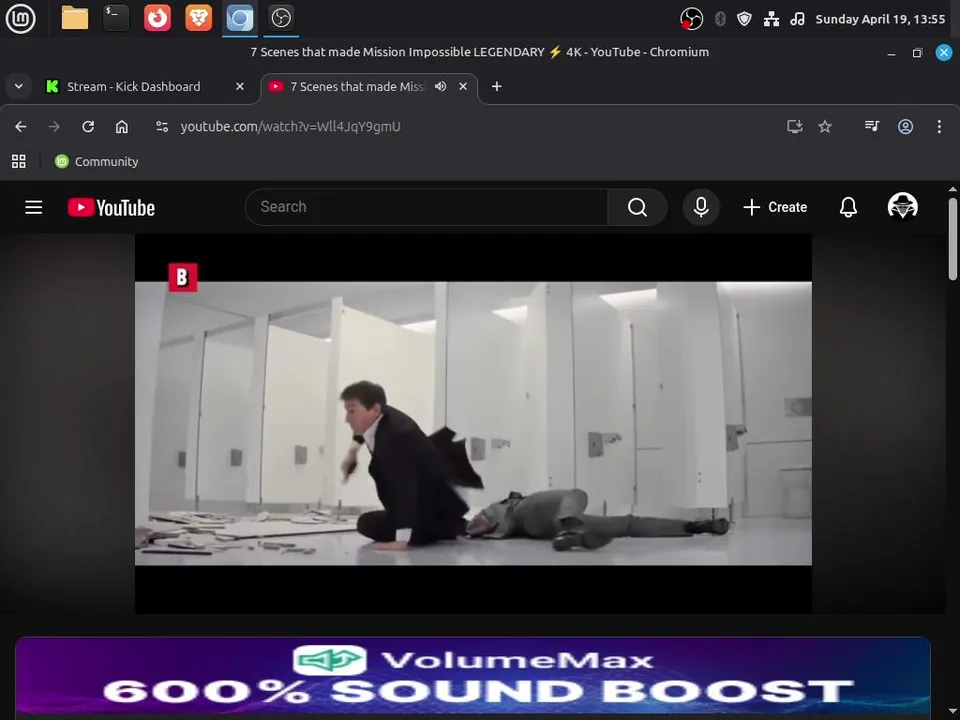Screen dimensions: 960x720
Task: Close the Stream - Kick Dashboard tab
Action: click(240, 86)
